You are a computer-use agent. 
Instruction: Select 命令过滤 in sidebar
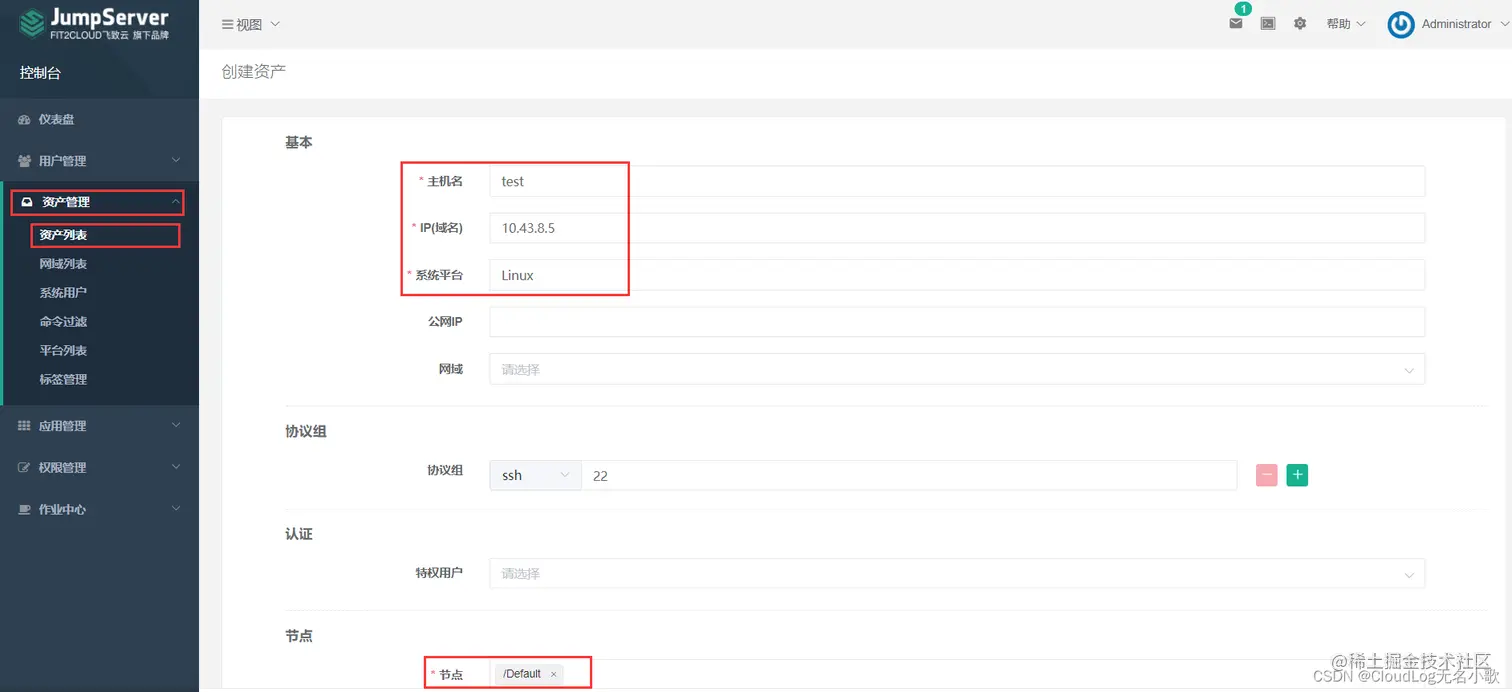63,322
